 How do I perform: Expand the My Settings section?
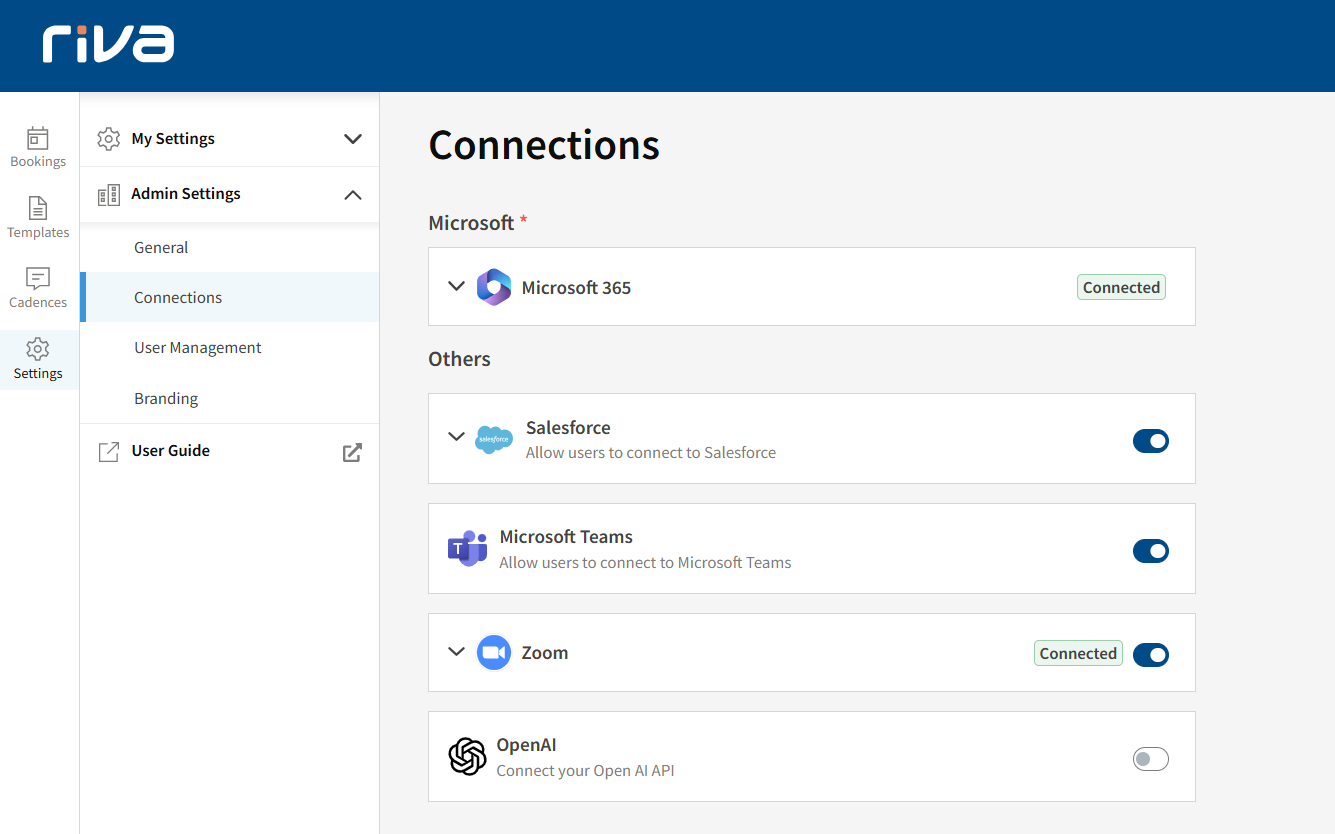pyautogui.click(x=352, y=139)
